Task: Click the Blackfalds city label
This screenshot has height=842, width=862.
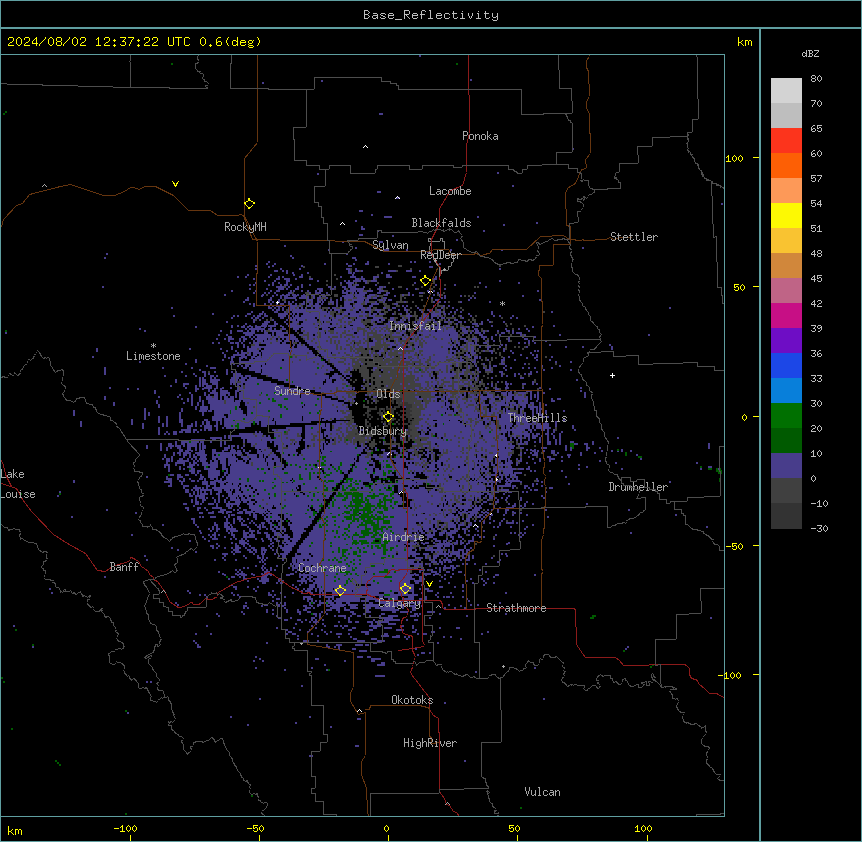Action: click(441, 223)
